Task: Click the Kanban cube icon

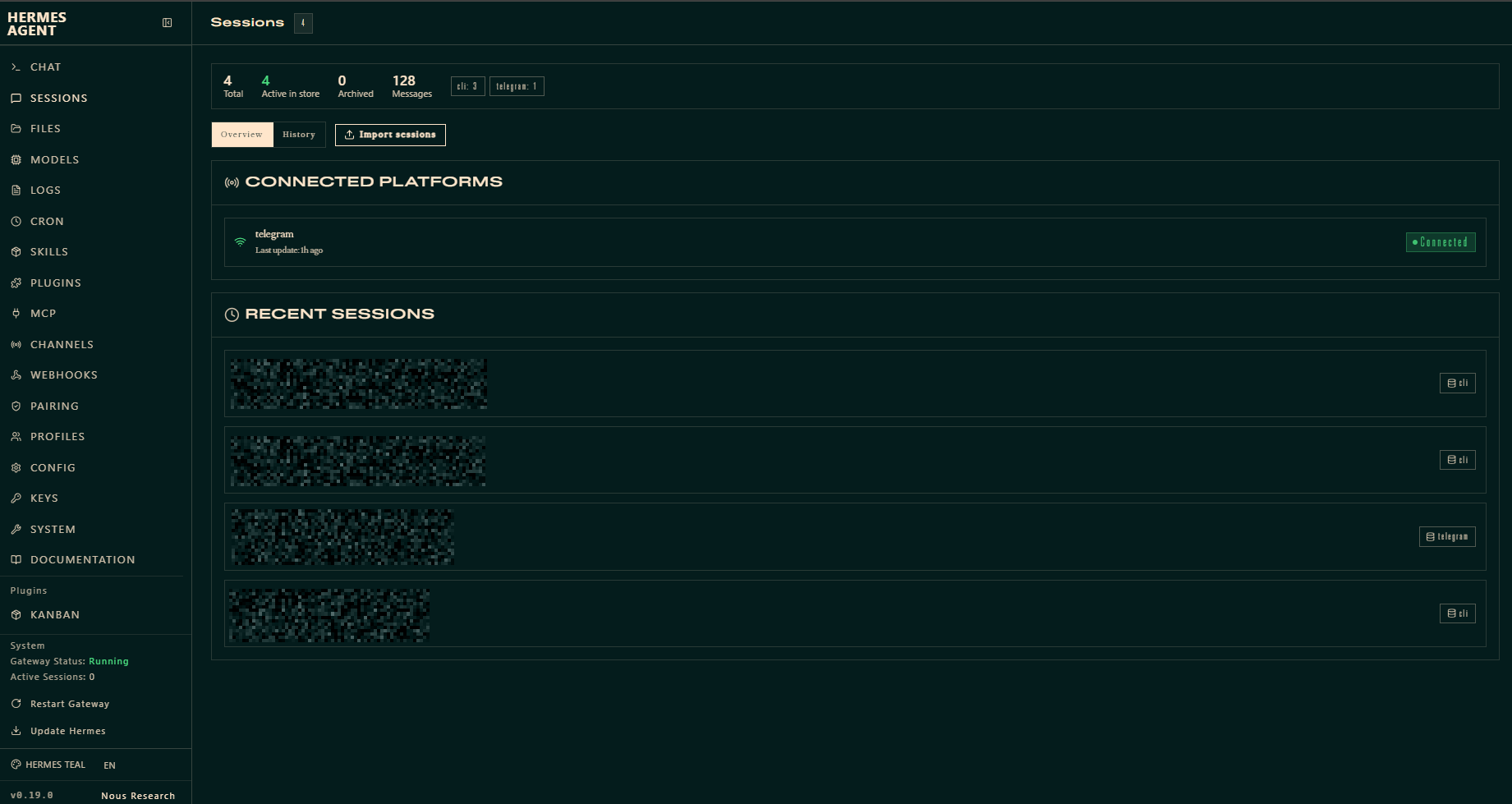Action: pos(16,615)
